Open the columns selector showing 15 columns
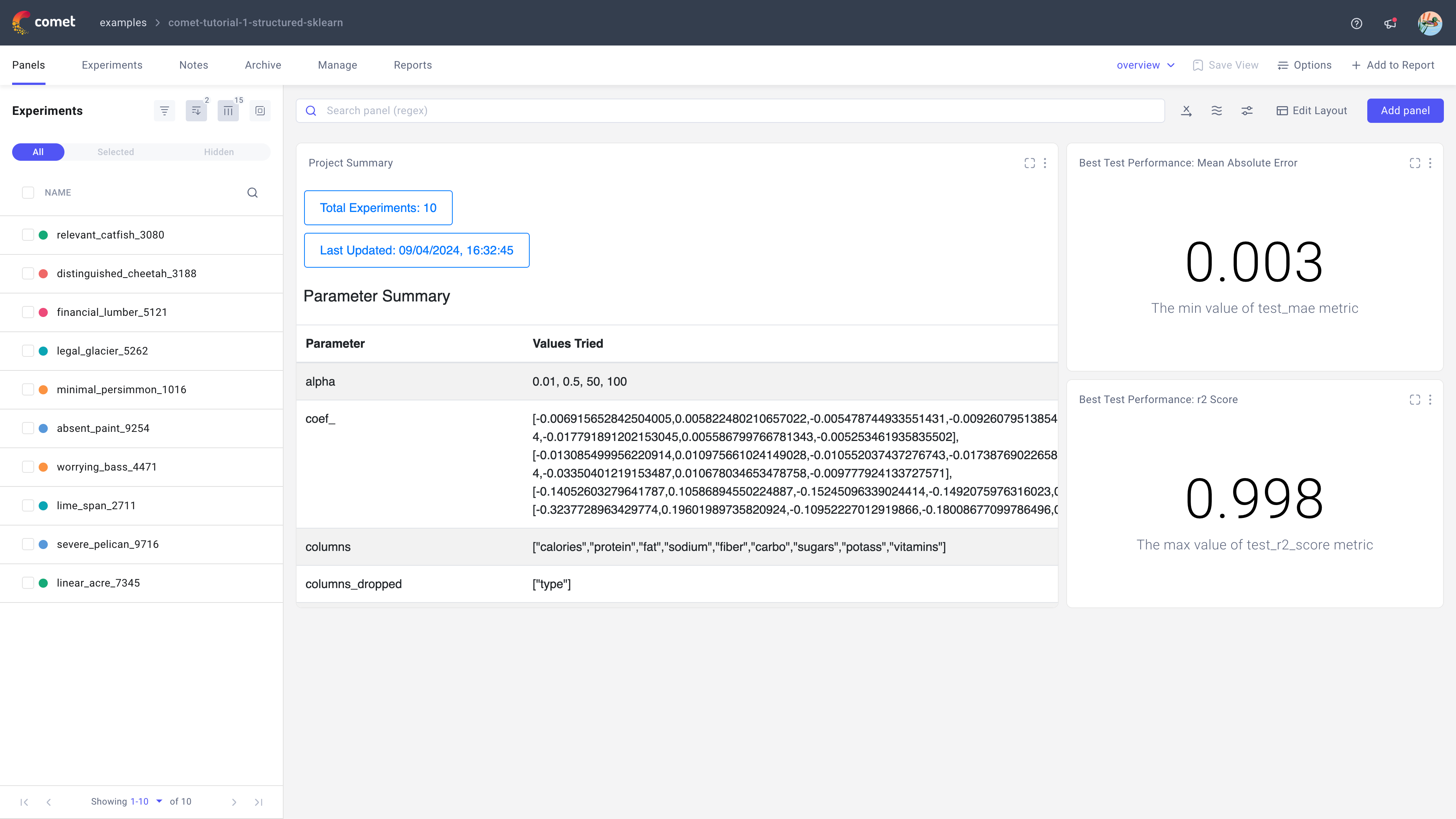 coord(228,110)
